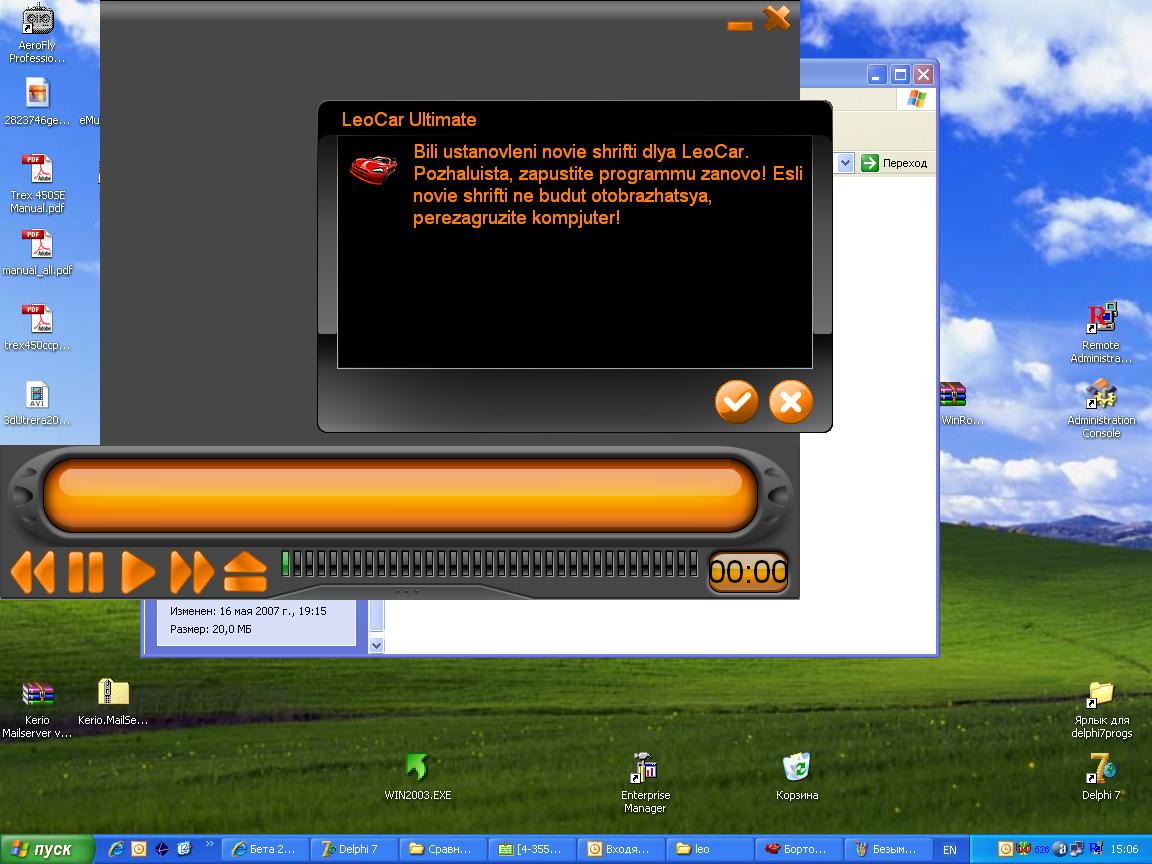Screen dimensions: 1152x864
Task: Expand the Quick Launch overflow chevron
Action: point(209,844)
